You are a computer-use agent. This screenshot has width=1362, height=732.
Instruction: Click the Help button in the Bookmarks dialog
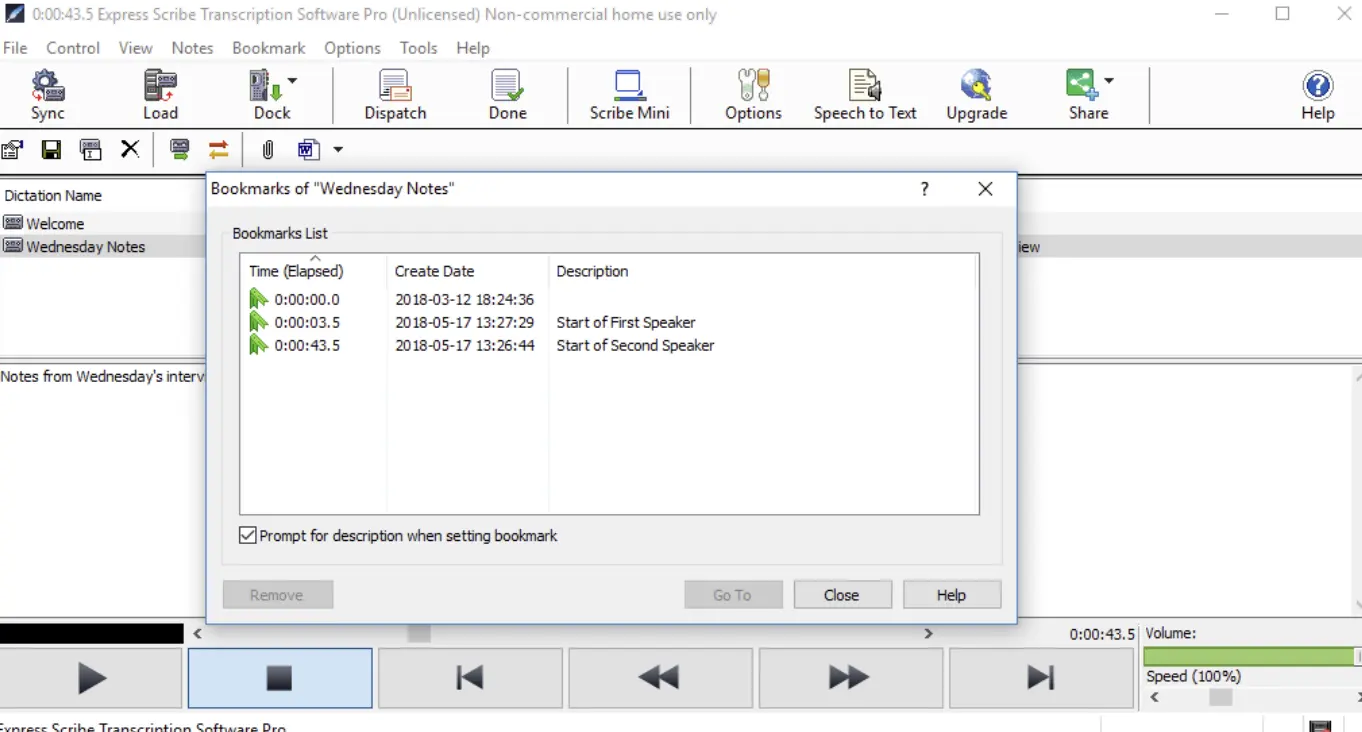(952, 595)
